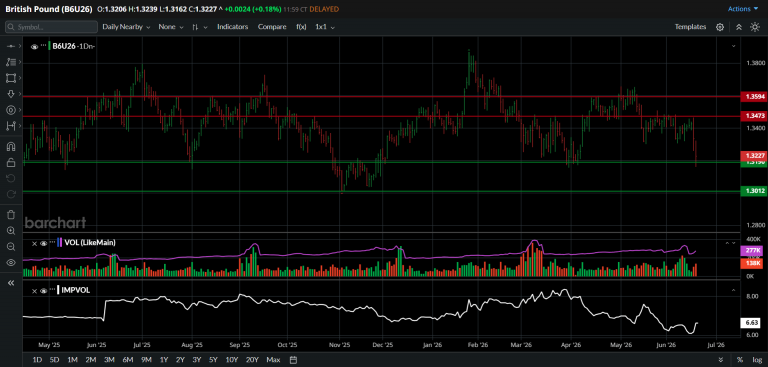Open VOL (LikeMain) options menu
The height and width of the screenshot is (367, 768).
[x=52, y=243]
